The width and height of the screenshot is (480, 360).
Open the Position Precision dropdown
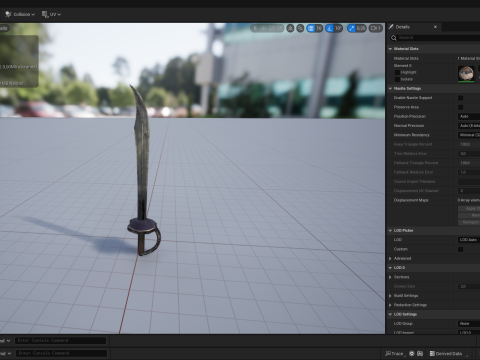[469, 116]
